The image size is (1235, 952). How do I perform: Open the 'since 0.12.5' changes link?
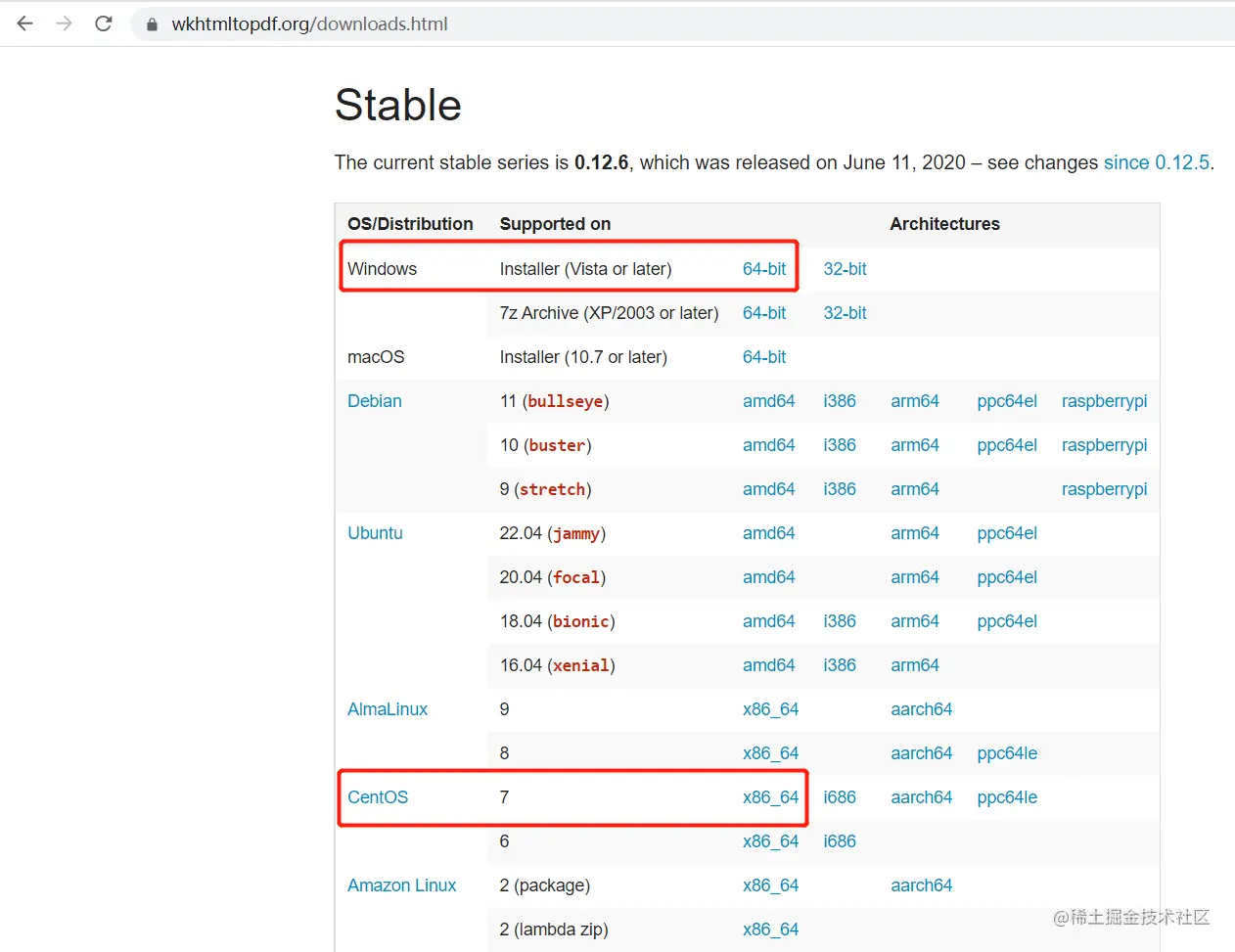pyautogui.click(x=1157, y=162)
